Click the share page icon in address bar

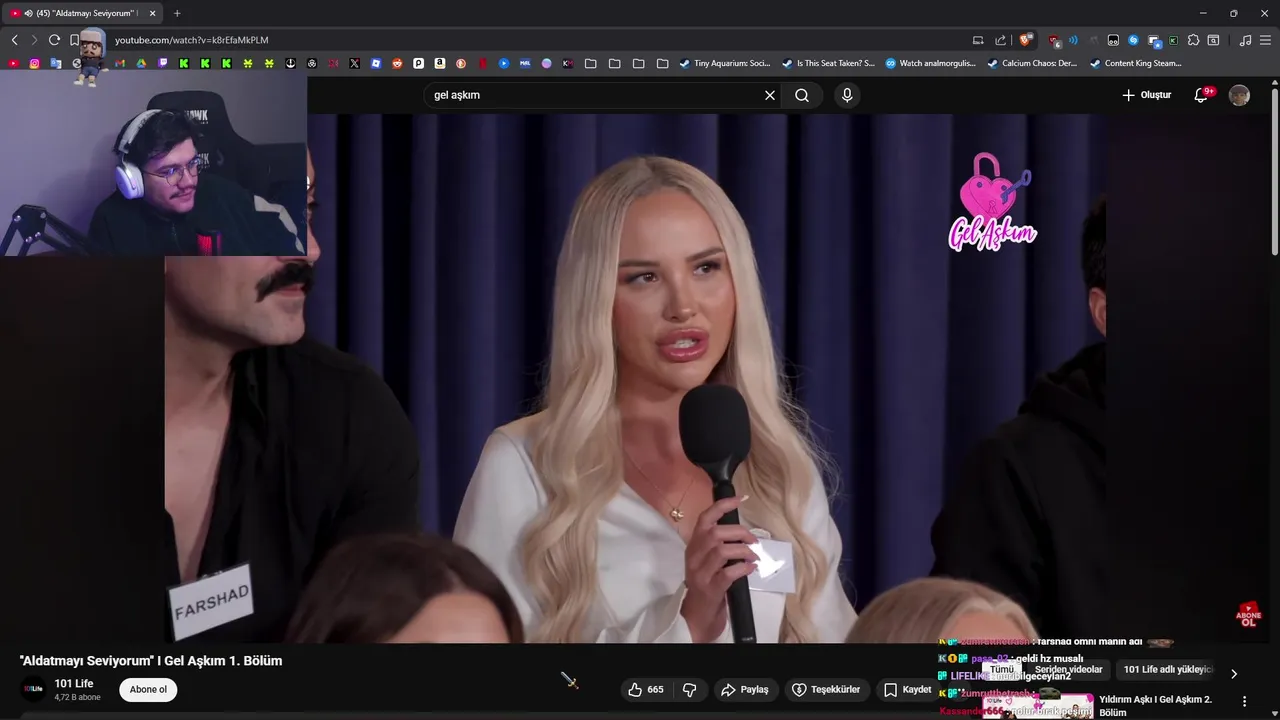coord(1000,40)
